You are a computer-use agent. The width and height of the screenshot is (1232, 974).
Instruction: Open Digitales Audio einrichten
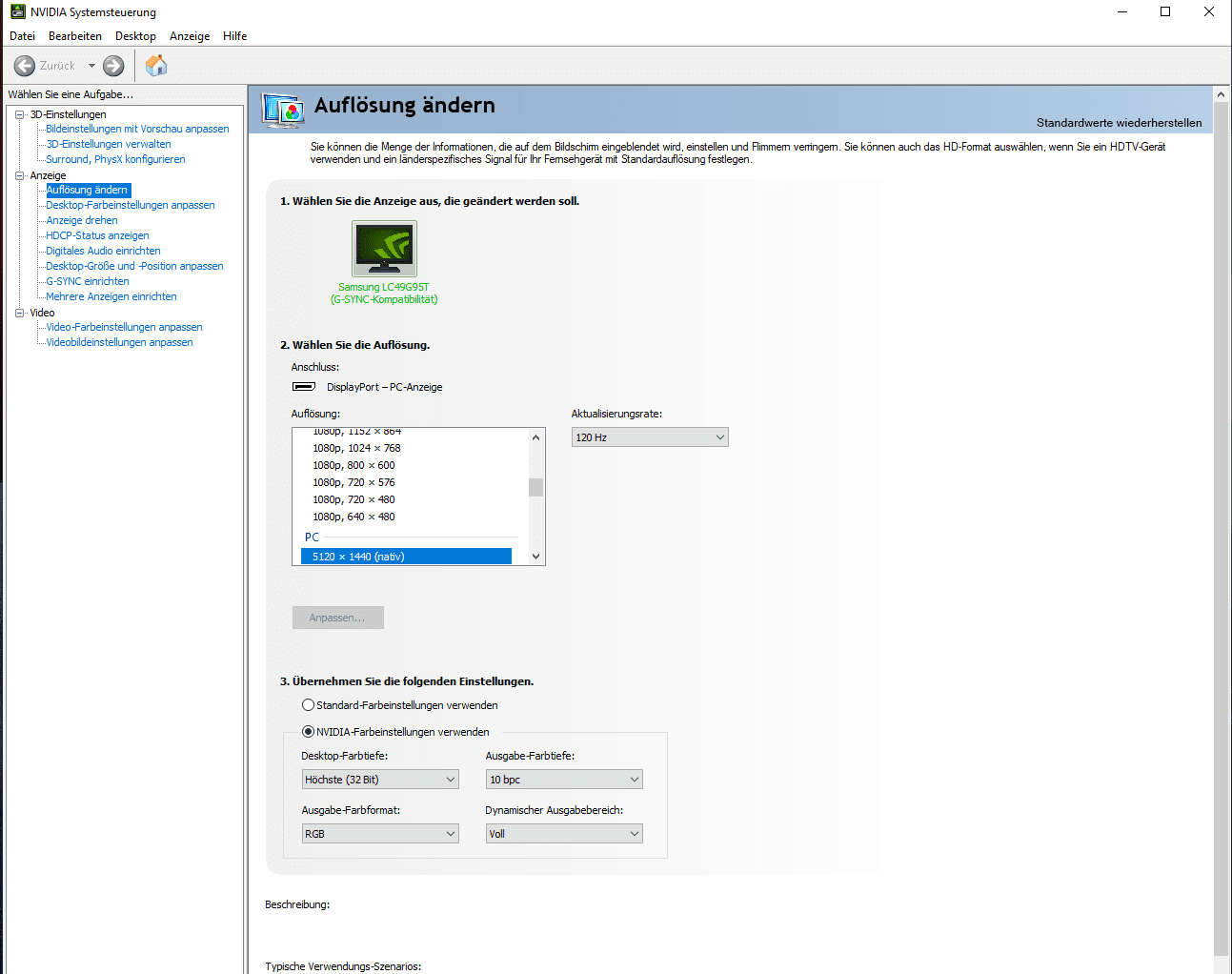103,251
